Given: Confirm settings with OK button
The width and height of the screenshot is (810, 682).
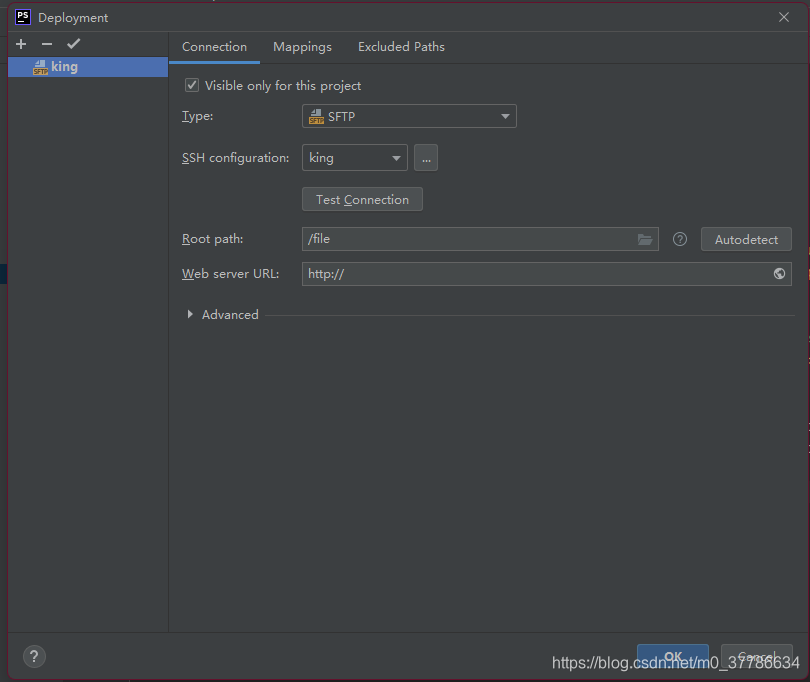Looking at the screenshot, I should [673, 657].
